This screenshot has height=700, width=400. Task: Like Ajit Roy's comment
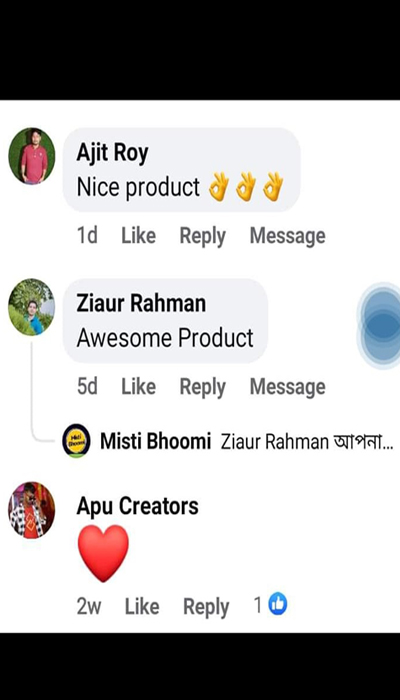click(138, 235)
